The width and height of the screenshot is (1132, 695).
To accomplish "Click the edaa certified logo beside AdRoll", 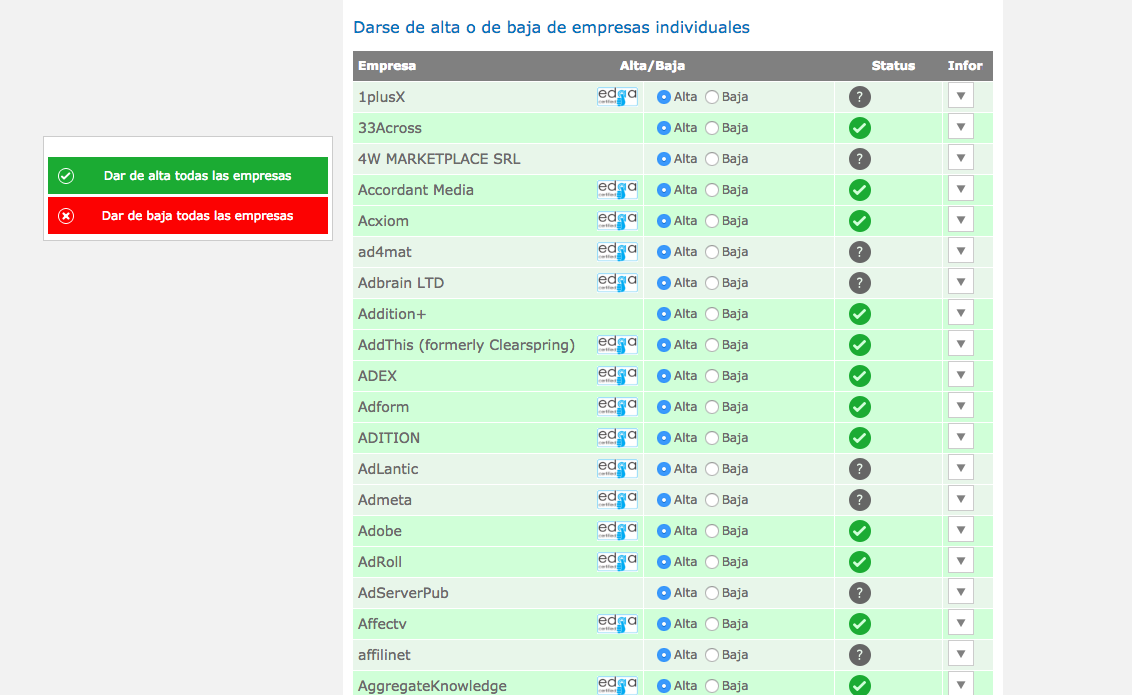I will click(617, 562).
